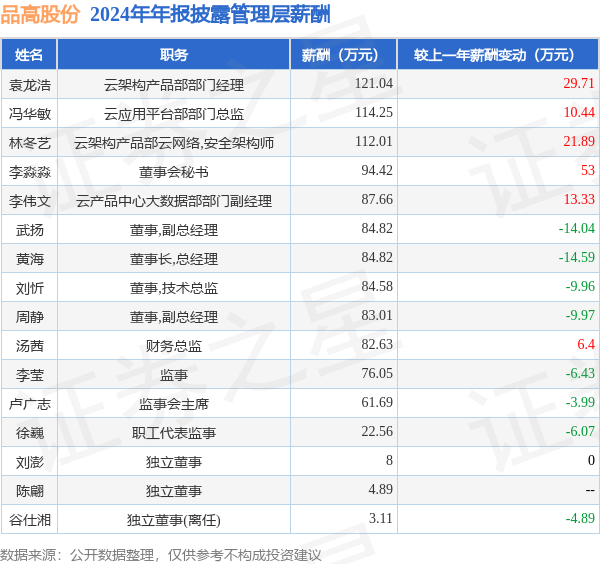Screen dimensions: 600x564
Task: Select the name 冯华敏
Action: [x=29, y=114]
